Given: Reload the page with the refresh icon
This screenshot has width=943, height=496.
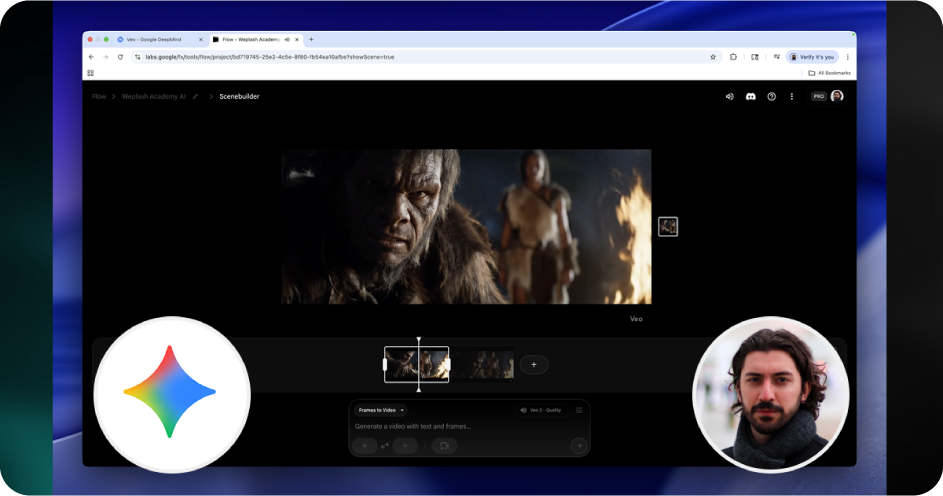Looking at the screenshot, I should point(120,57).
